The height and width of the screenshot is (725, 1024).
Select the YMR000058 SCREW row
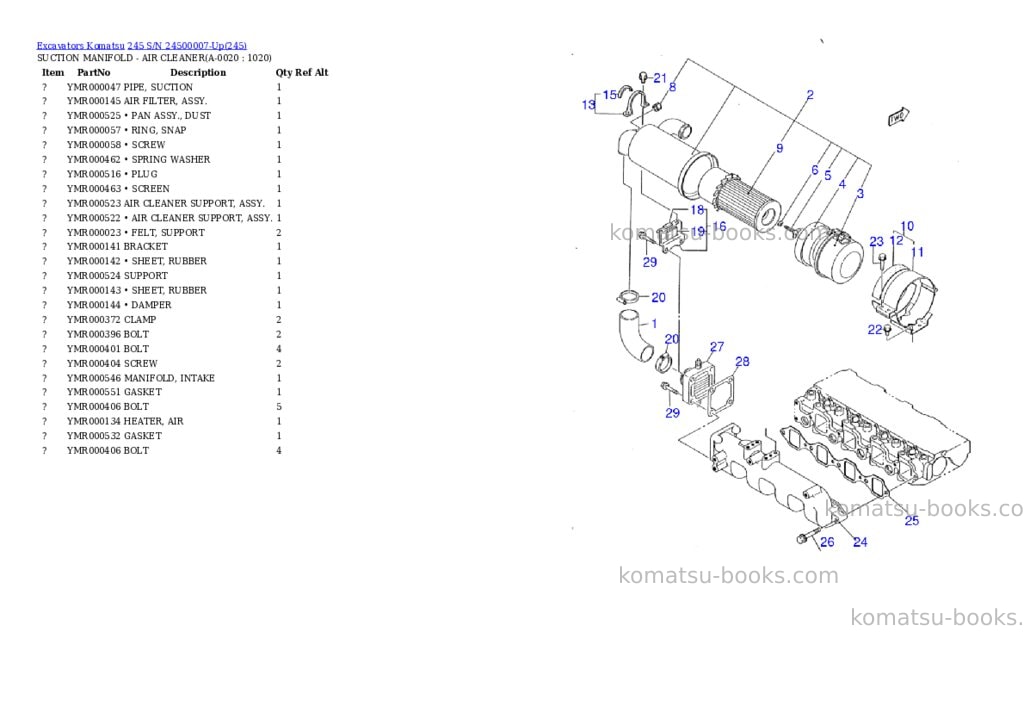tap(162, 145)
